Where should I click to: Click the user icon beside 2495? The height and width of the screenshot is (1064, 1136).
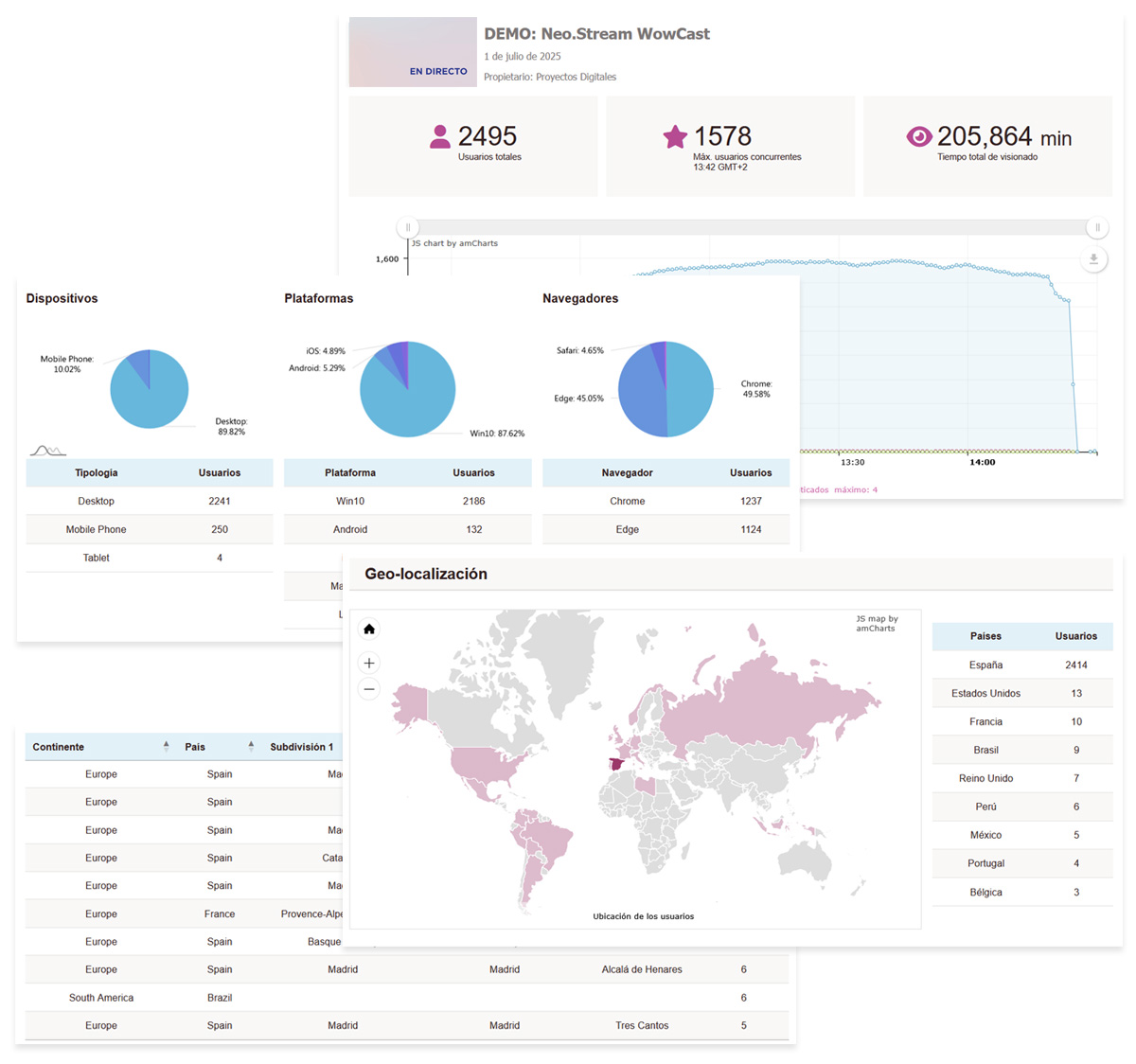pos(440,136)
